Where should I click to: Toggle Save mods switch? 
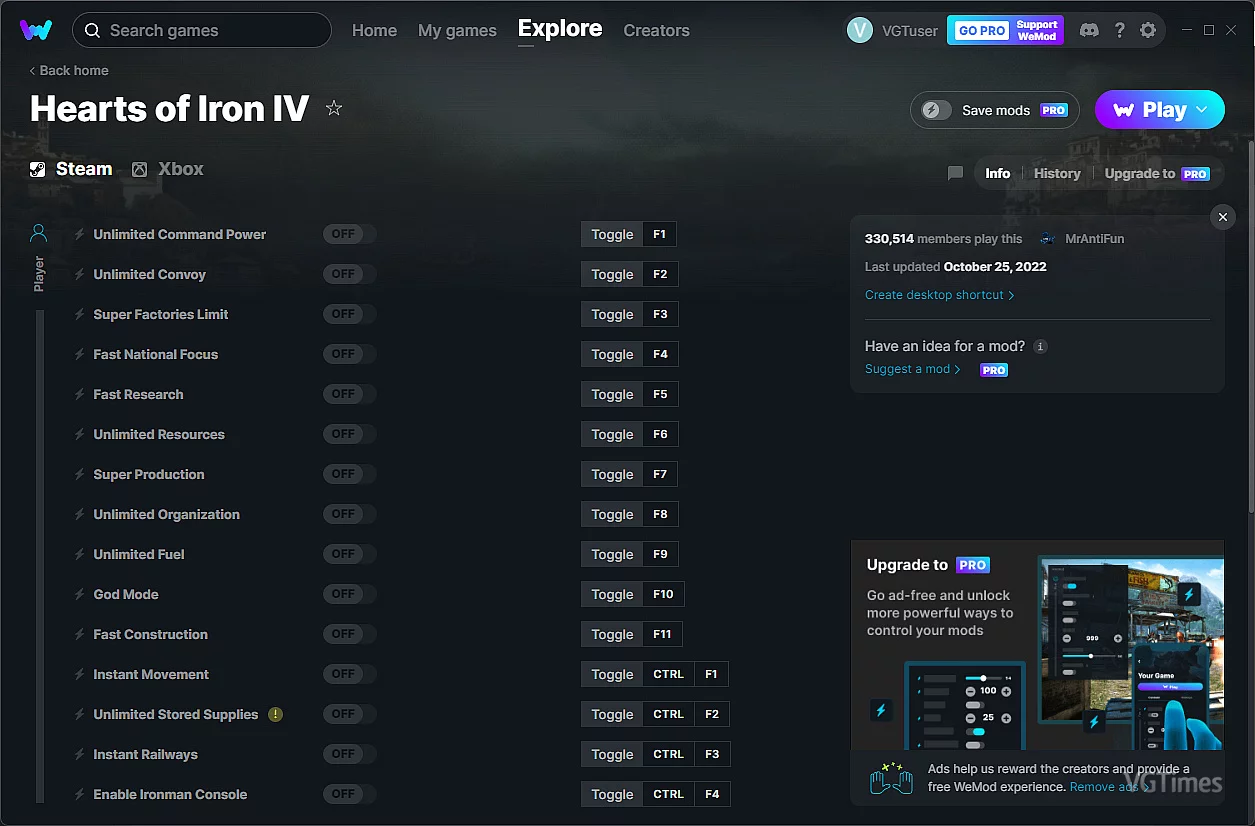(937, 110)
